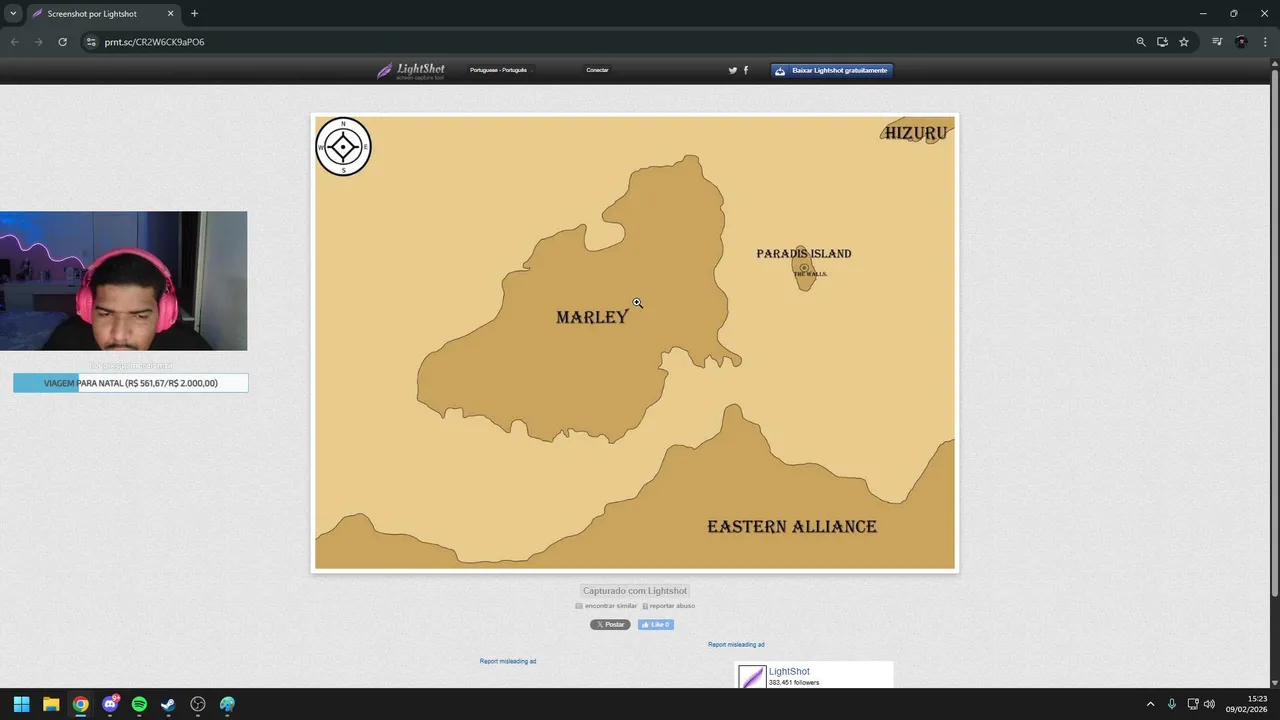
Task: Click the X Postar share button
Action: pyautogui.click(x=610, y=624)
